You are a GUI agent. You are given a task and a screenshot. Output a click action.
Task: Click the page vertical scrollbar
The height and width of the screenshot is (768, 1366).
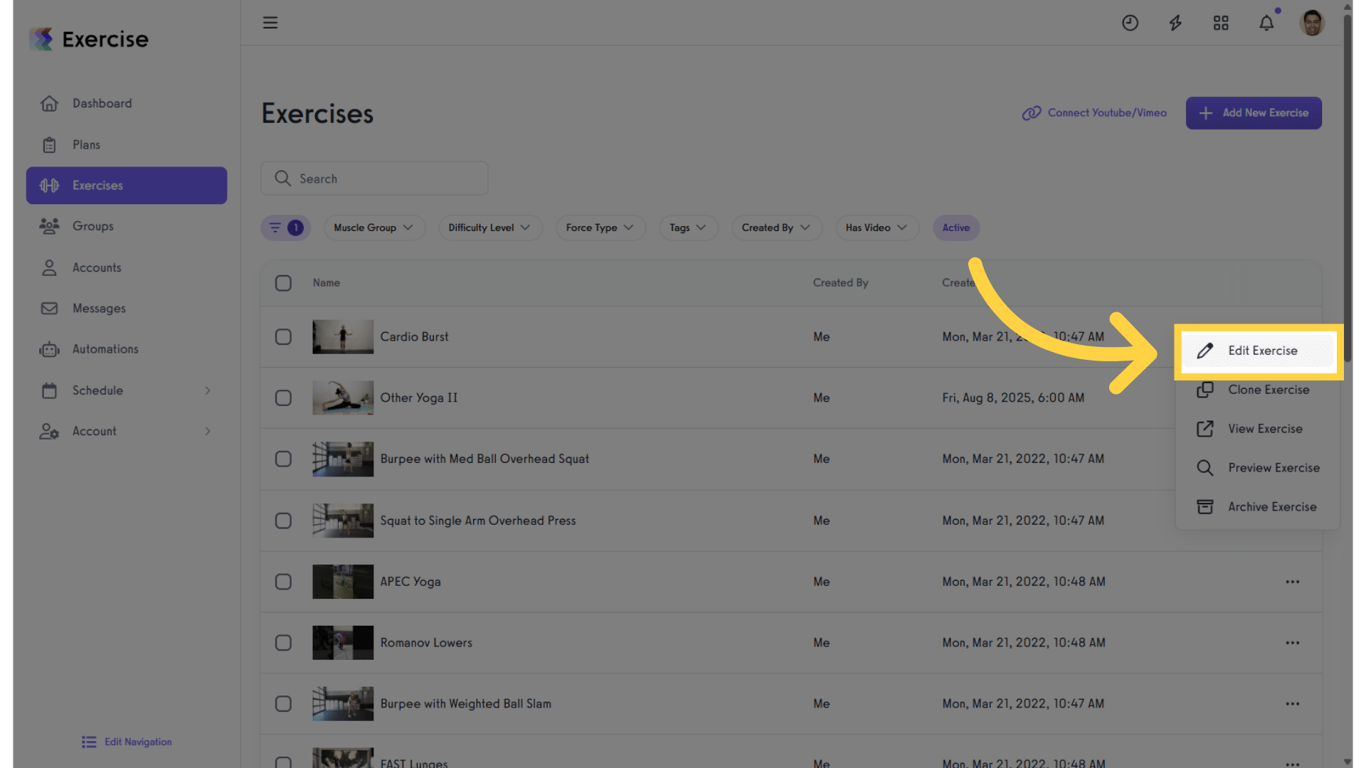pyautogui.click(x=1347, y=190)
